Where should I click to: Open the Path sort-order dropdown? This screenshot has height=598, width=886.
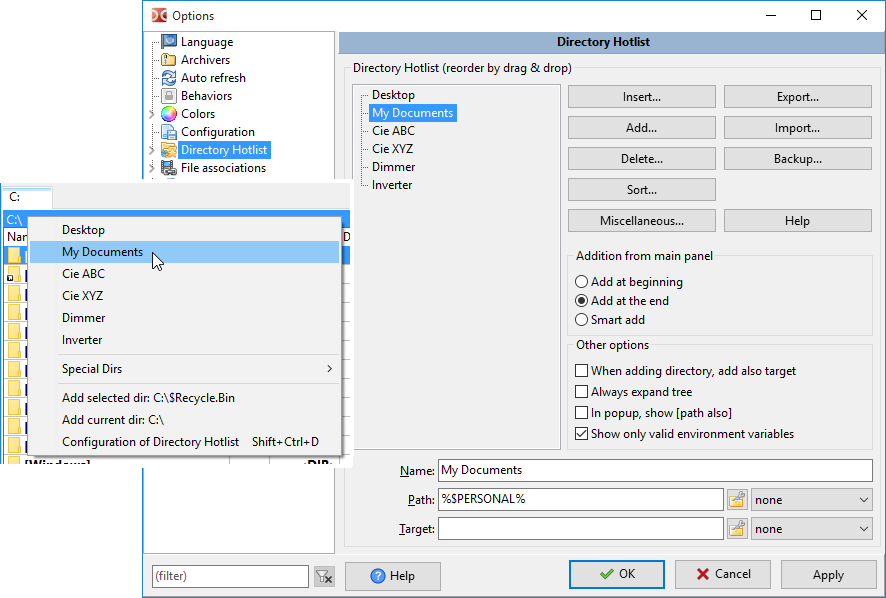pyautogui.click(x=812, y=499)
